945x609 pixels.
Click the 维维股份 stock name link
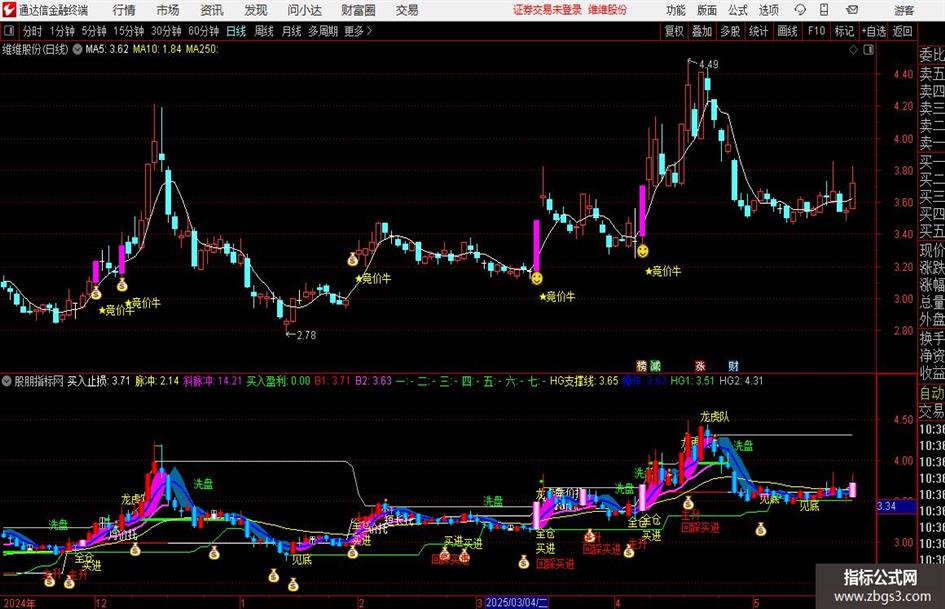tap(608, 10)
